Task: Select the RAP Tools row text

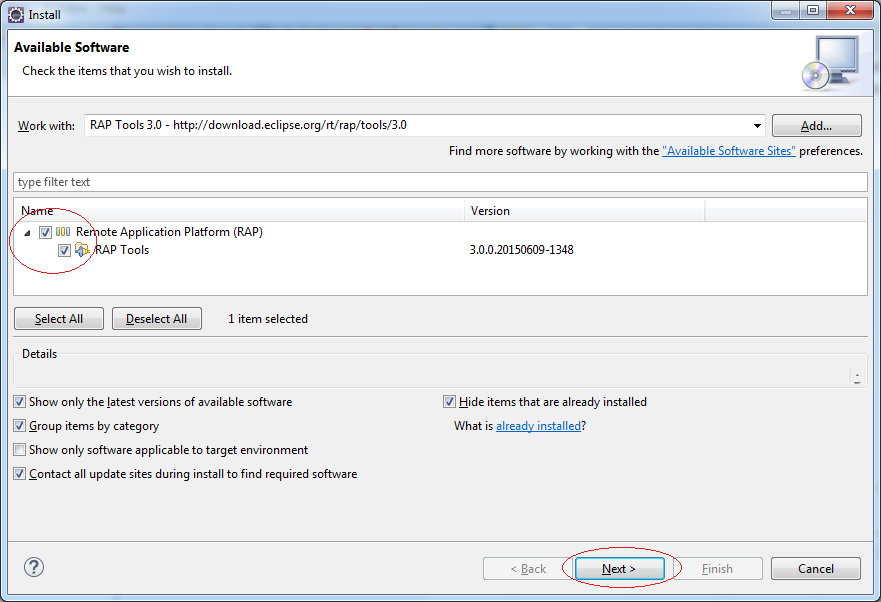Action: [121, 250]
